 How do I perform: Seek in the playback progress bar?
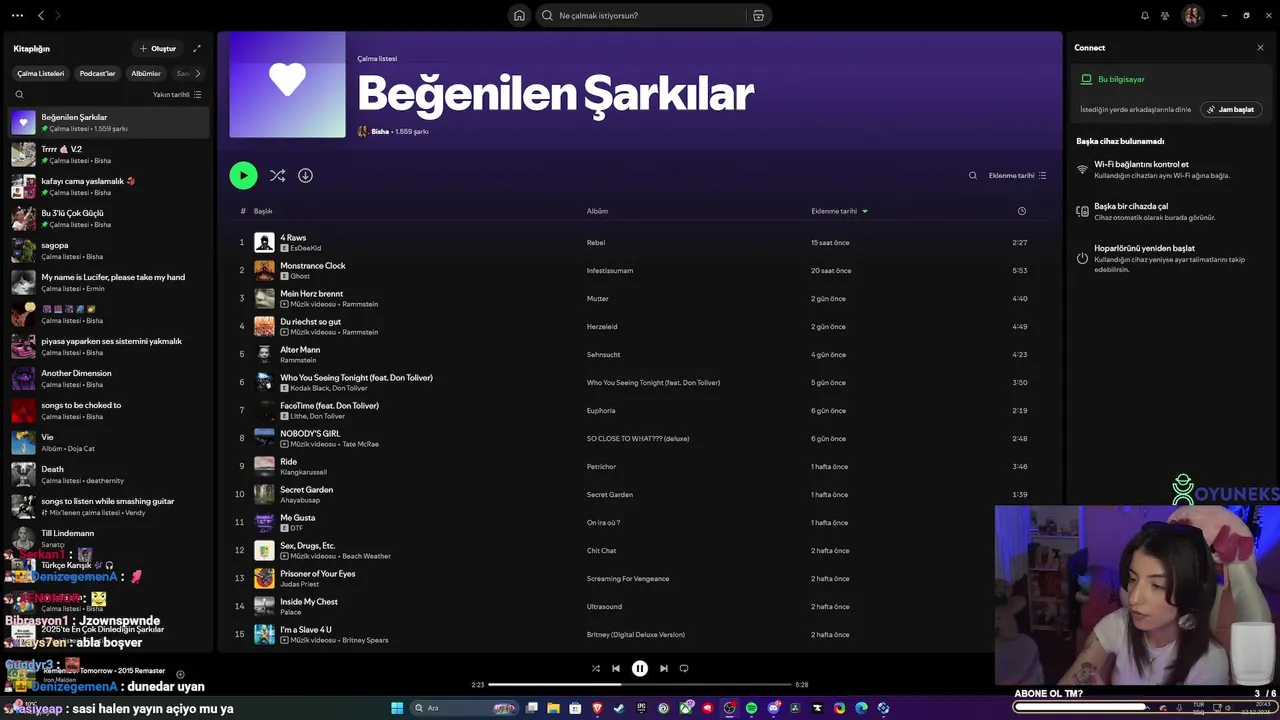[x=640, y=684]
